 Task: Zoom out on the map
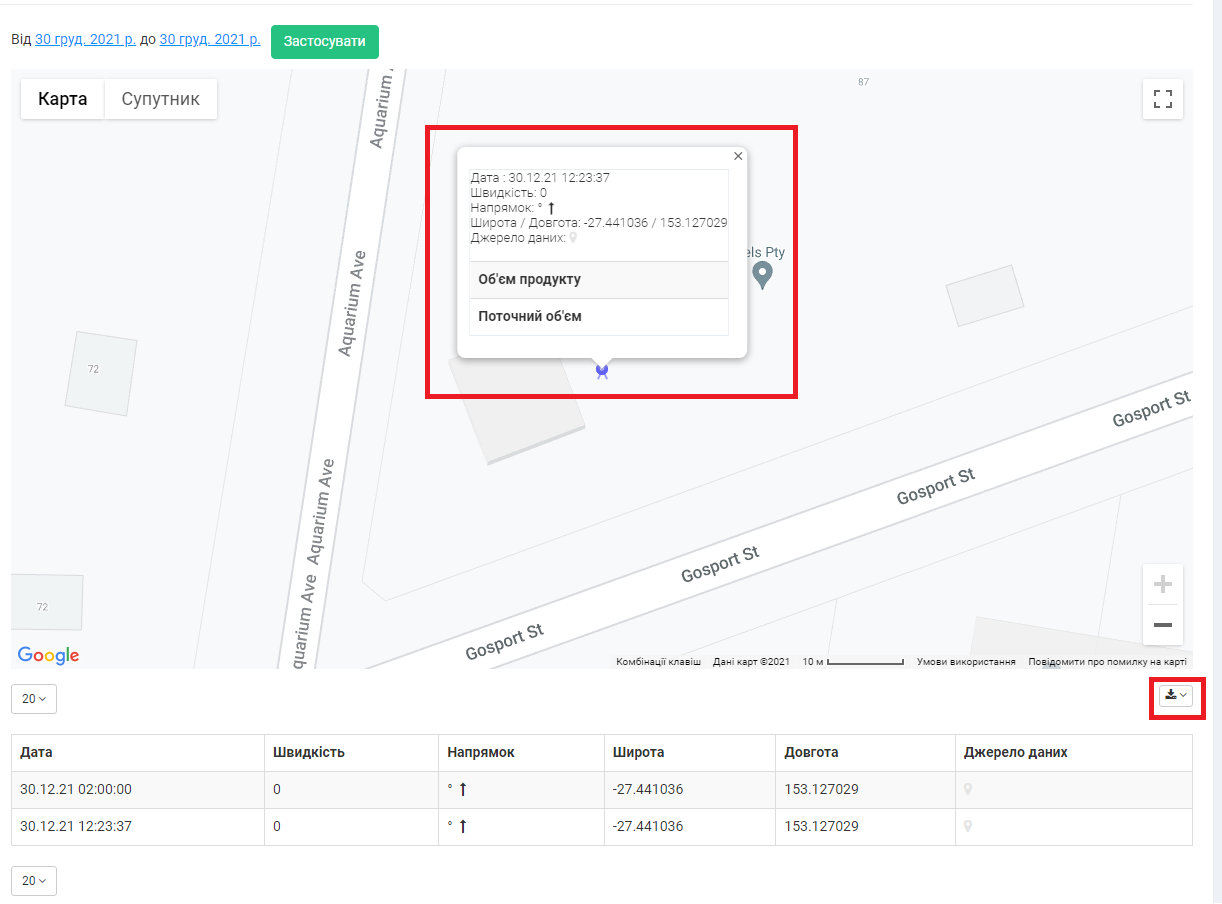(x=1162, y=625)
